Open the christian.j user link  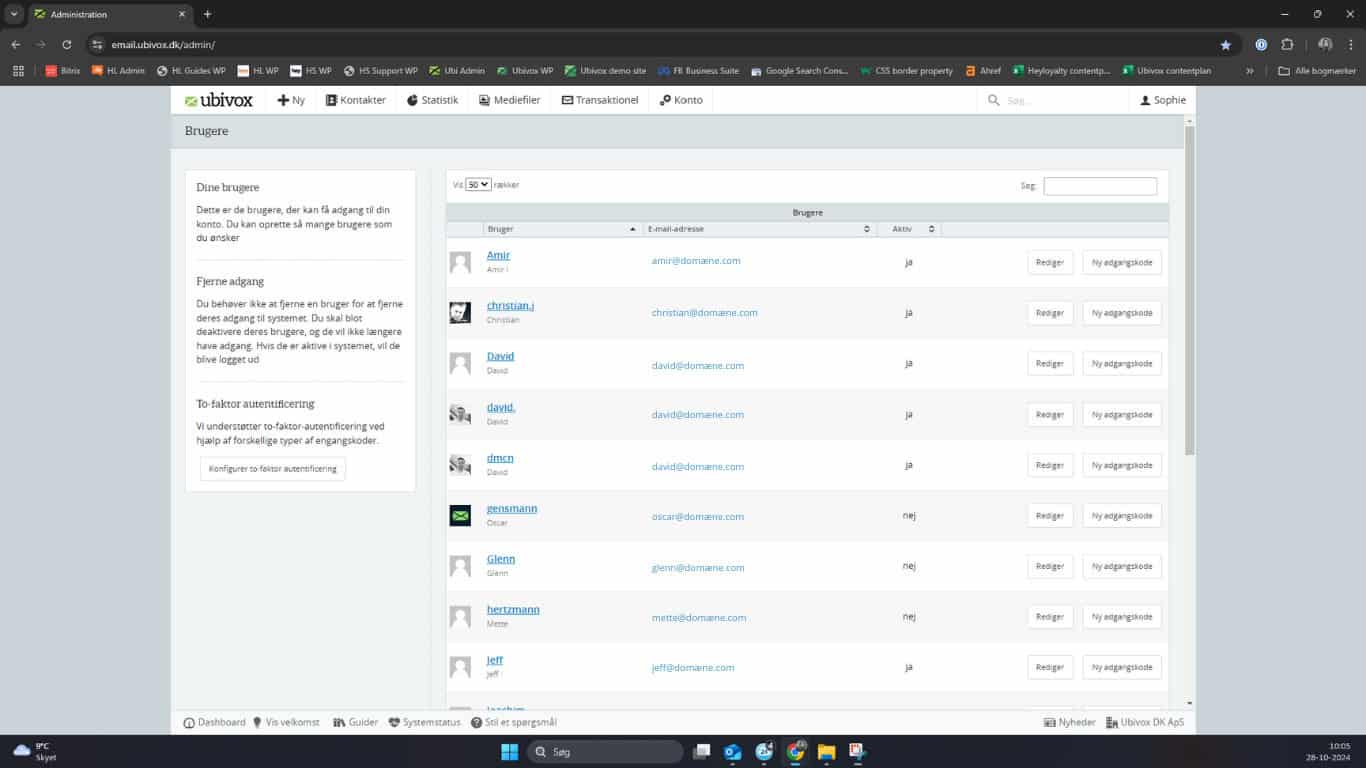coord(510,305)
